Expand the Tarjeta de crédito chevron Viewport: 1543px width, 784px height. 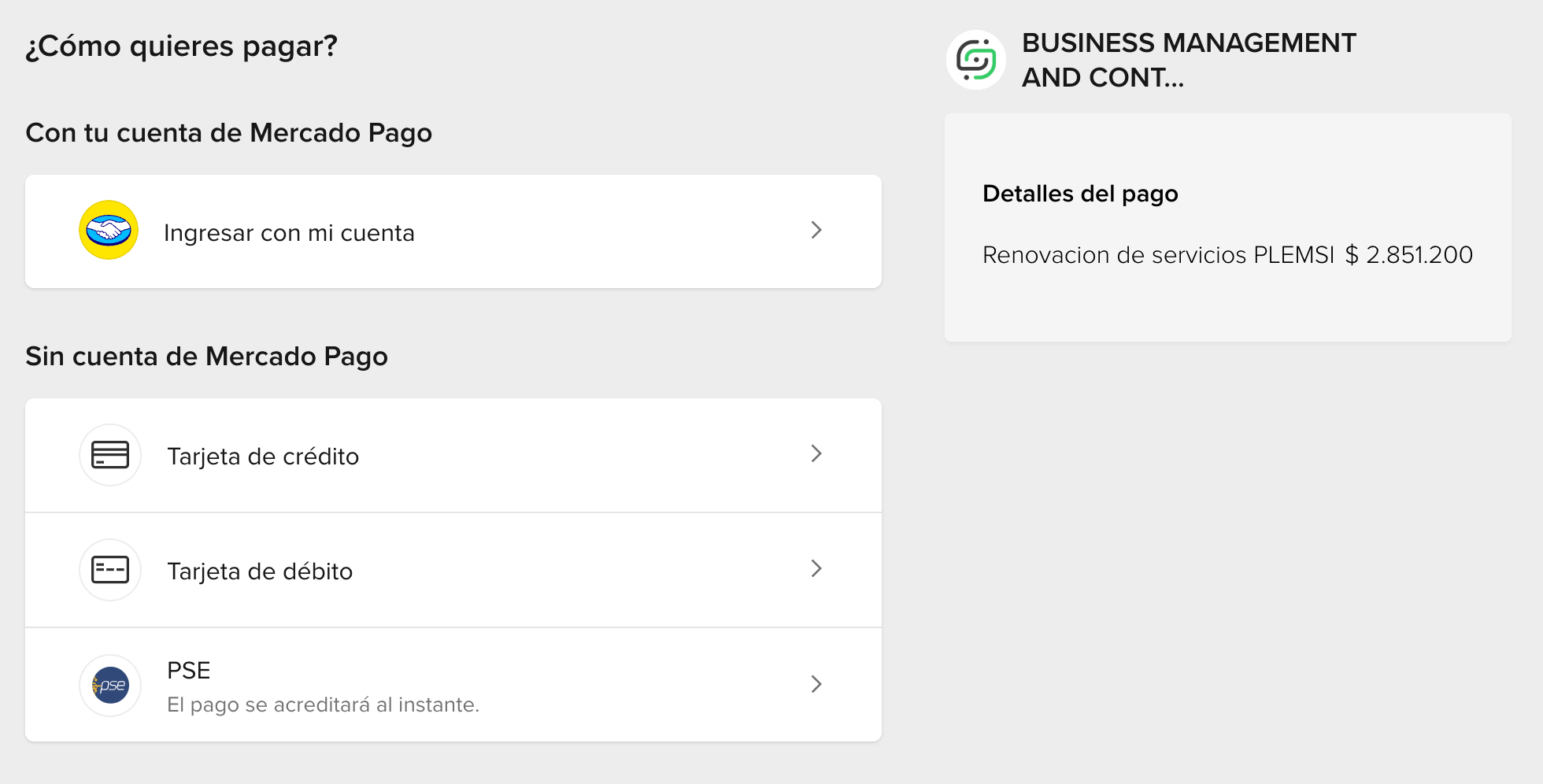(x=816, y=453)
